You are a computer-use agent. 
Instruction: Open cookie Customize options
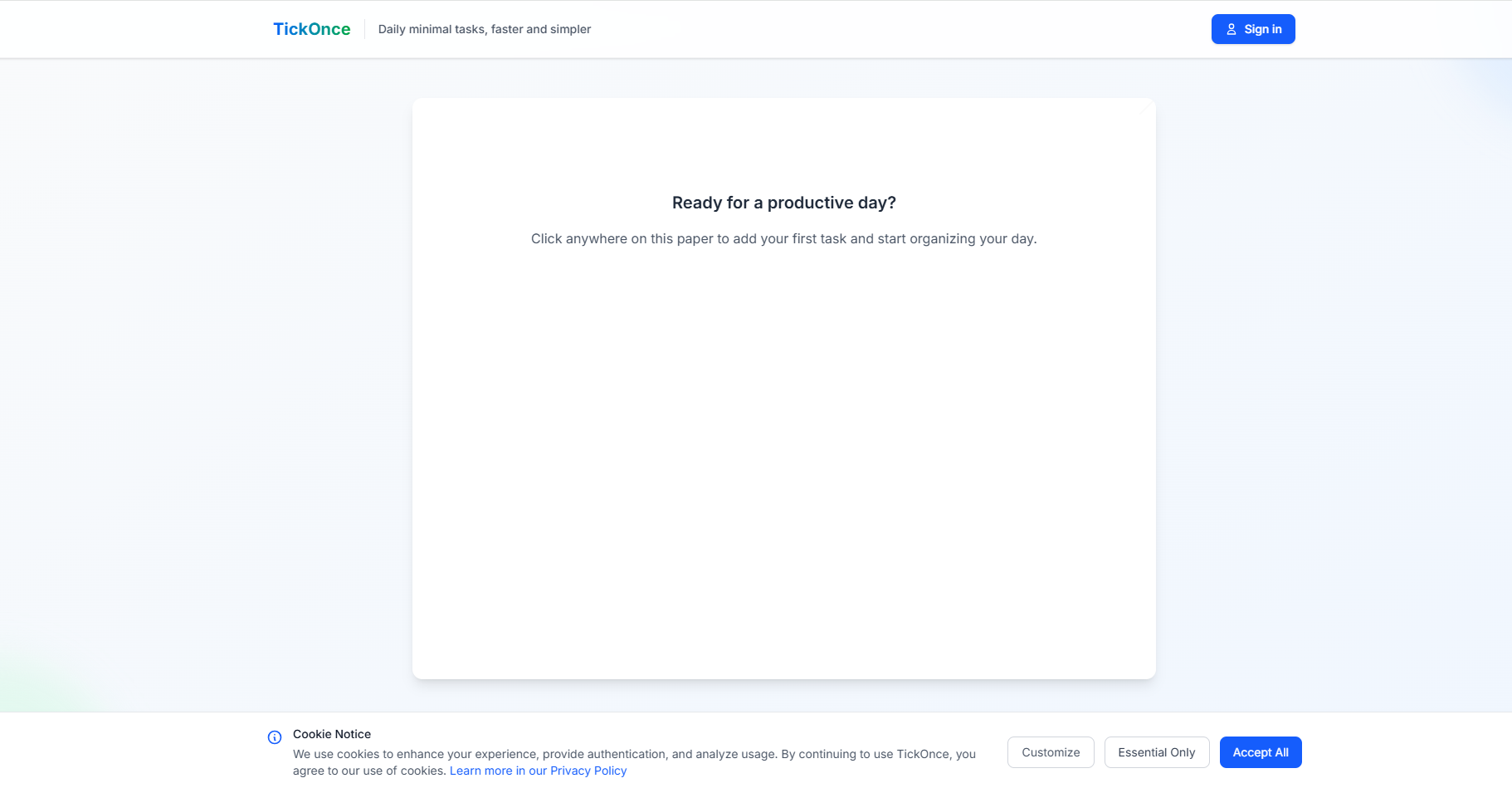(1050, 752)
